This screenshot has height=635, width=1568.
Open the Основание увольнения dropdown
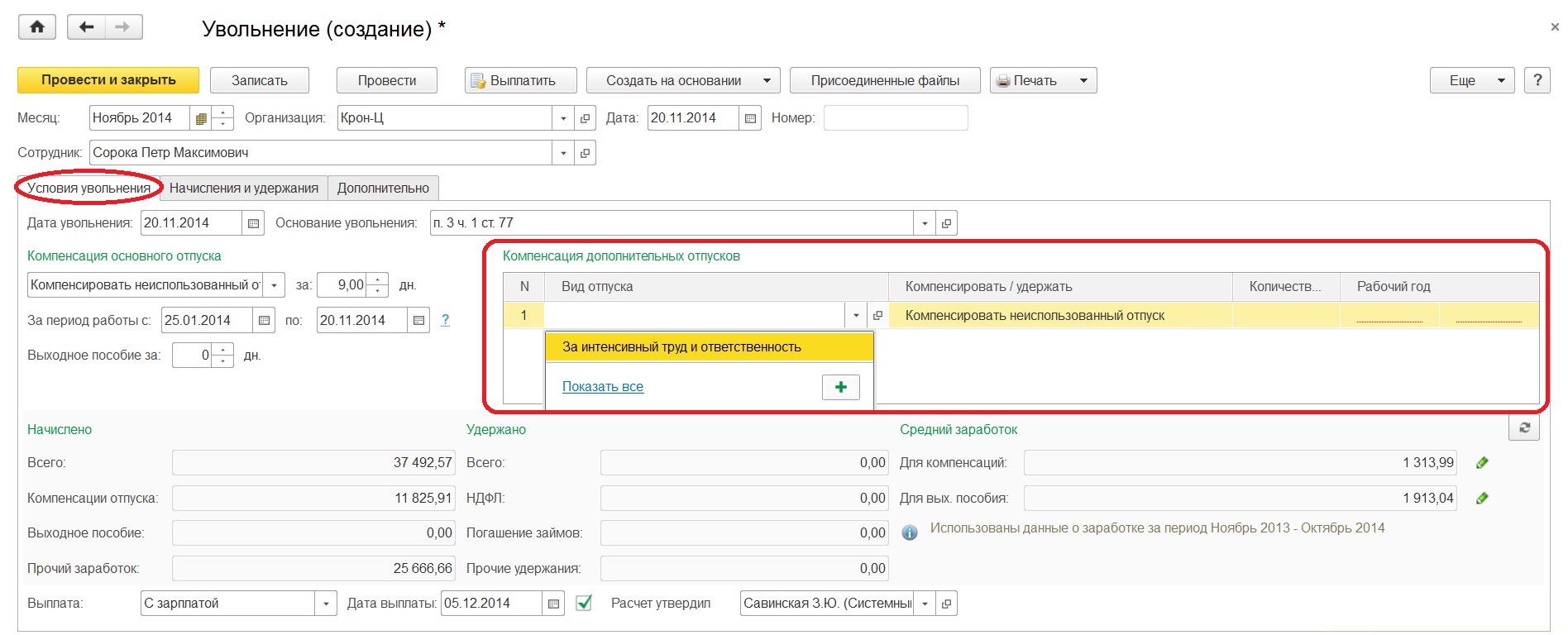coord(925,223)
